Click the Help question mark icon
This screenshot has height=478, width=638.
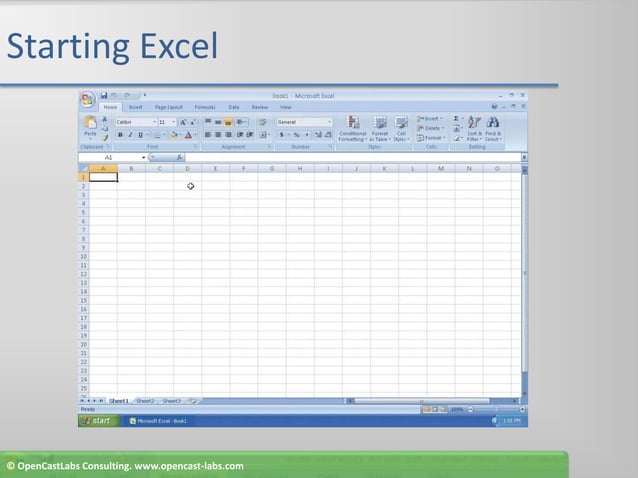tap(494, 107)
